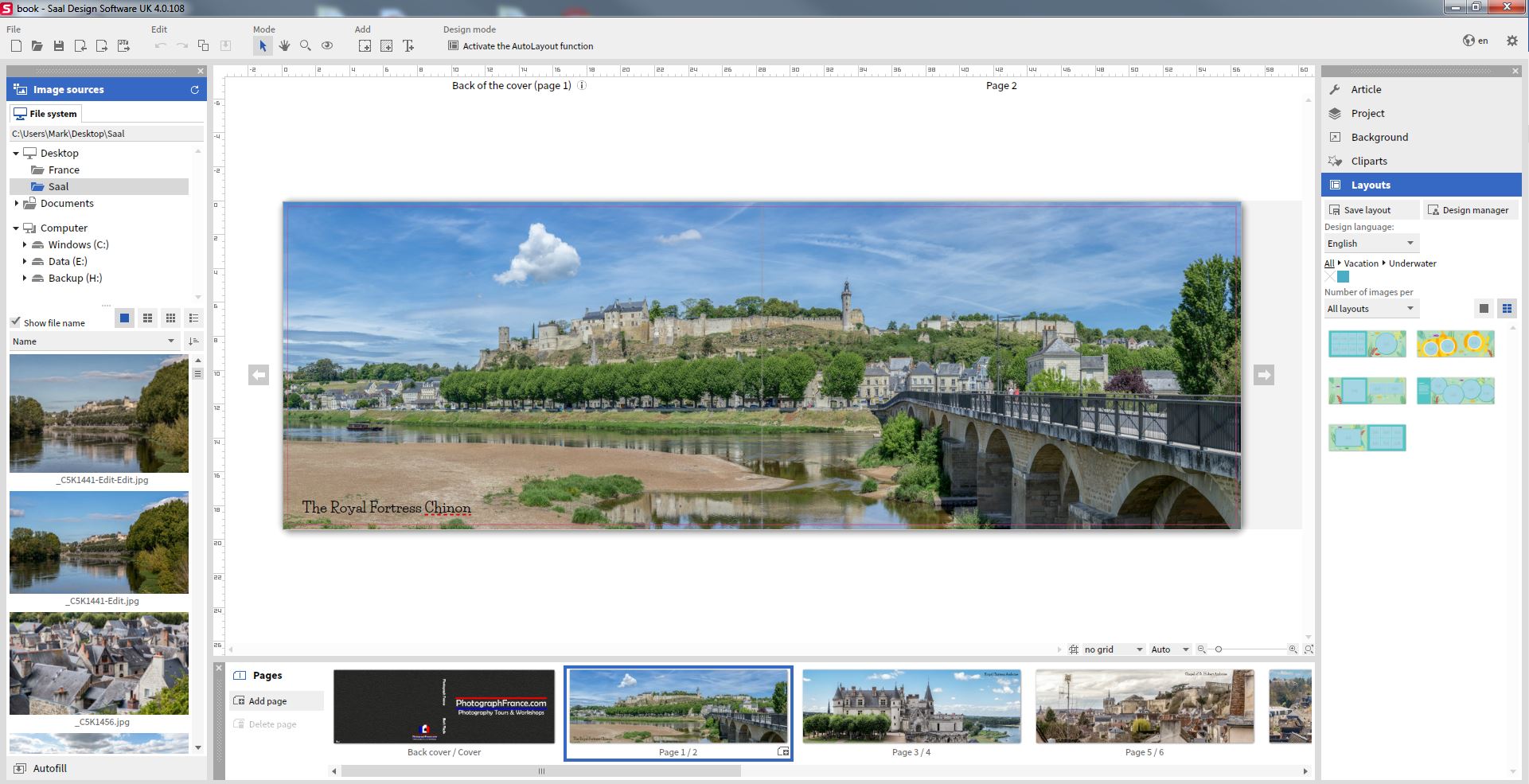
Task: Open the Layouts panel
Action: click(x=1422, y=185)
